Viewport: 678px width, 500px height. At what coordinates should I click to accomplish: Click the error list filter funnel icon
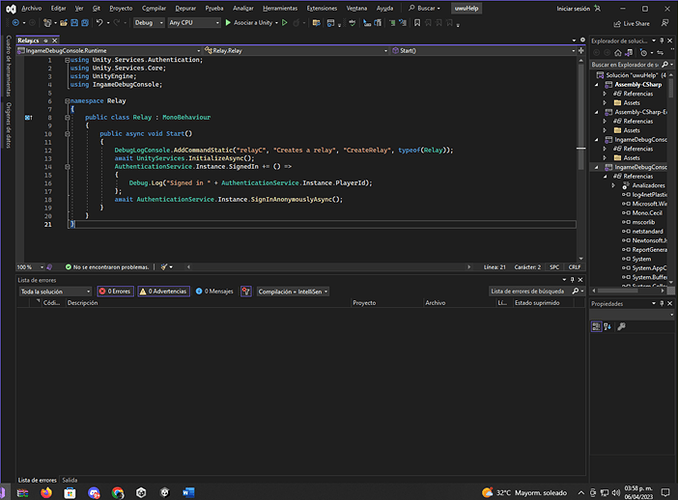[x=246, y=292]
